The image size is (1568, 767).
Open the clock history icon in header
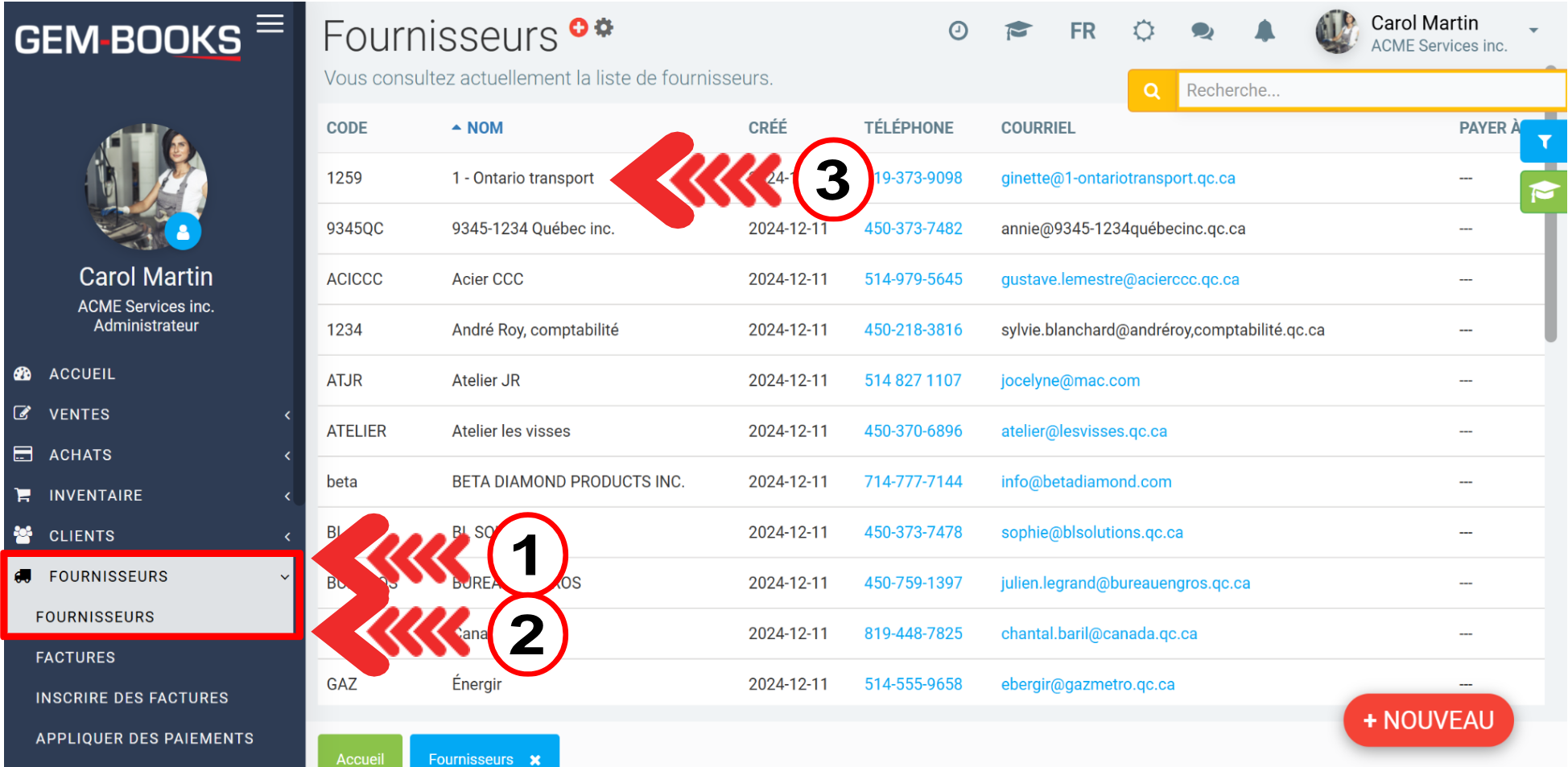[x=958, y=31]
